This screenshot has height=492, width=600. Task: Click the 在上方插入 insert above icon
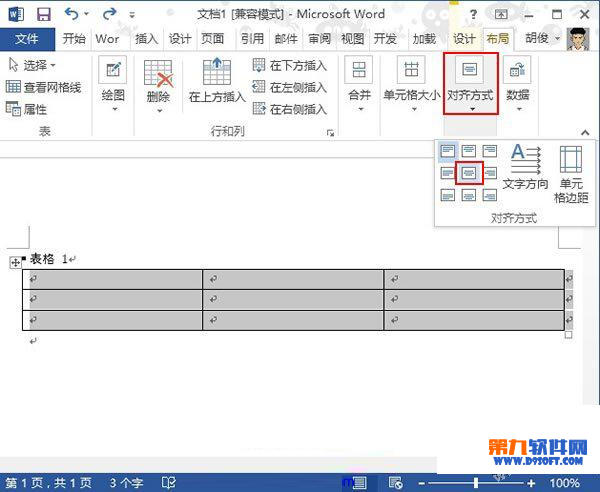(x=217, y=82)
